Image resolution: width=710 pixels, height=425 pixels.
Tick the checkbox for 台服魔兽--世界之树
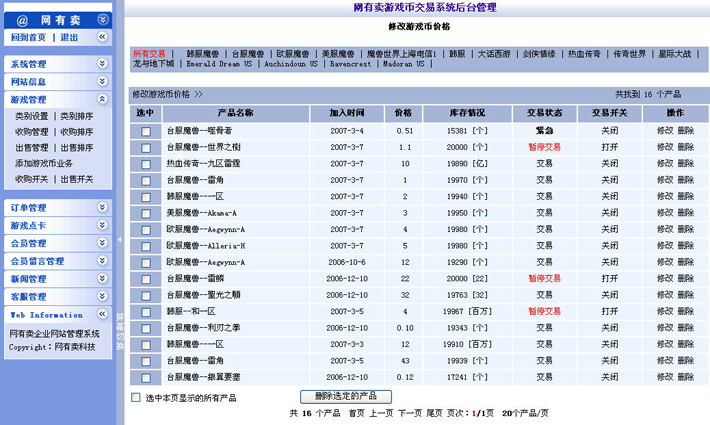146,148
